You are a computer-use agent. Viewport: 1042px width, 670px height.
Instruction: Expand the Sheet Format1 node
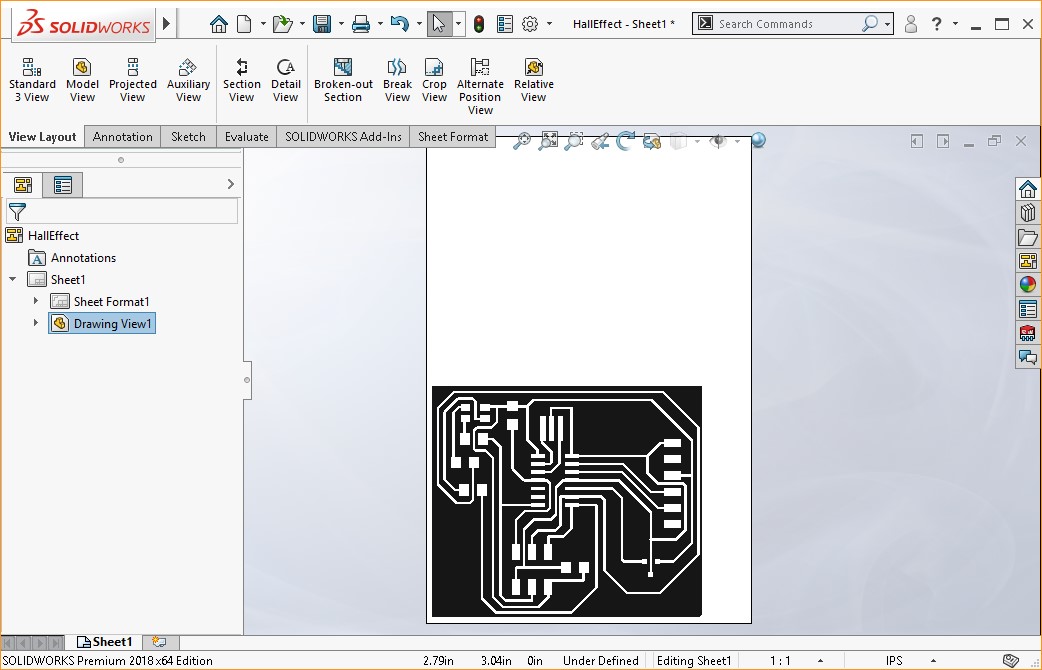[x=36, y=301]
